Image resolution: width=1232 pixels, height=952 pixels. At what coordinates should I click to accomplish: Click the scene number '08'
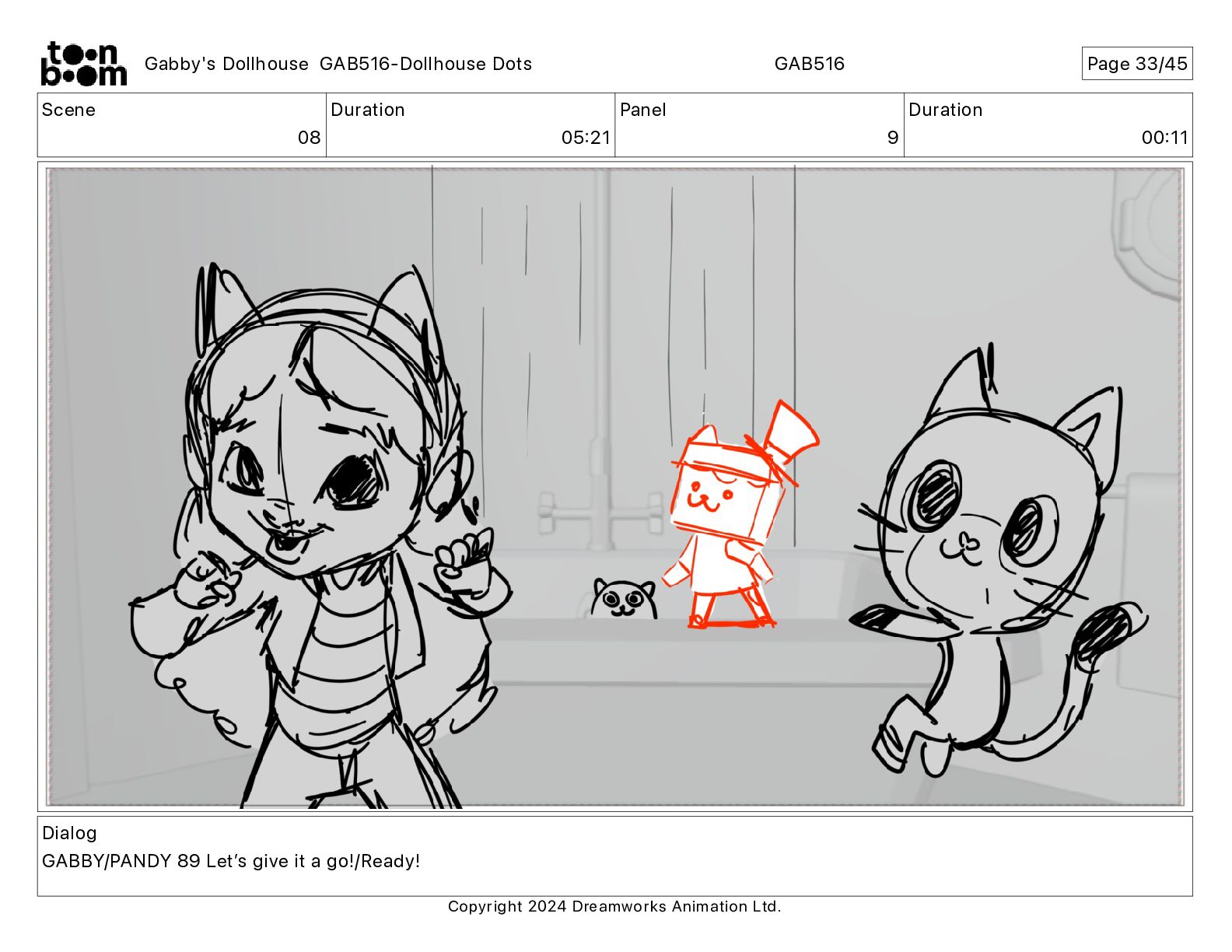point(309,138)
